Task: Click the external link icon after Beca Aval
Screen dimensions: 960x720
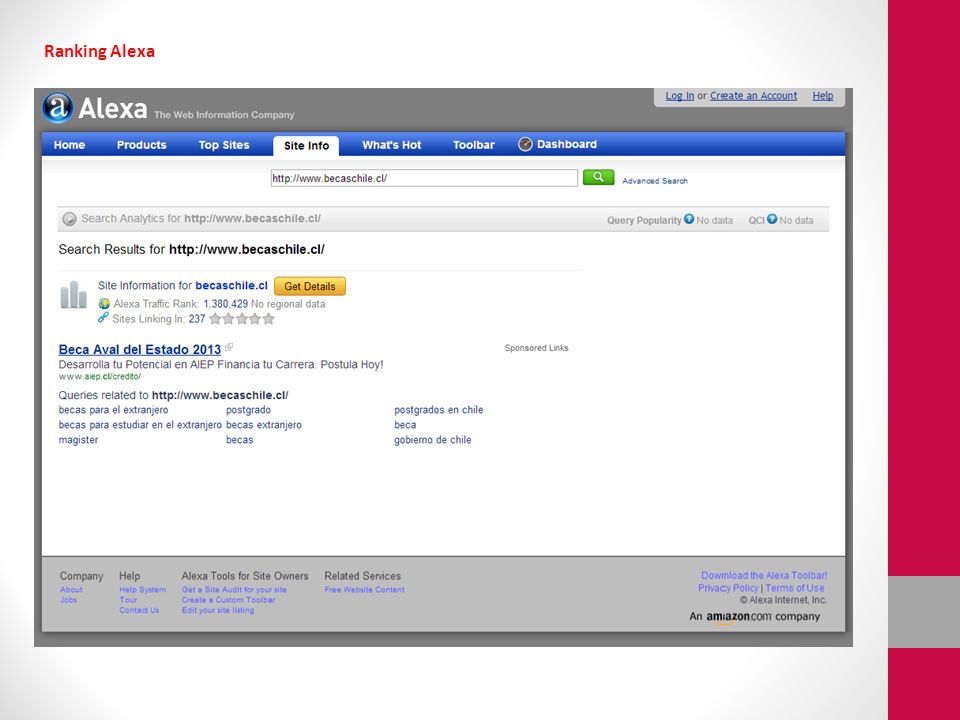Action: click(x=229, y=347)
